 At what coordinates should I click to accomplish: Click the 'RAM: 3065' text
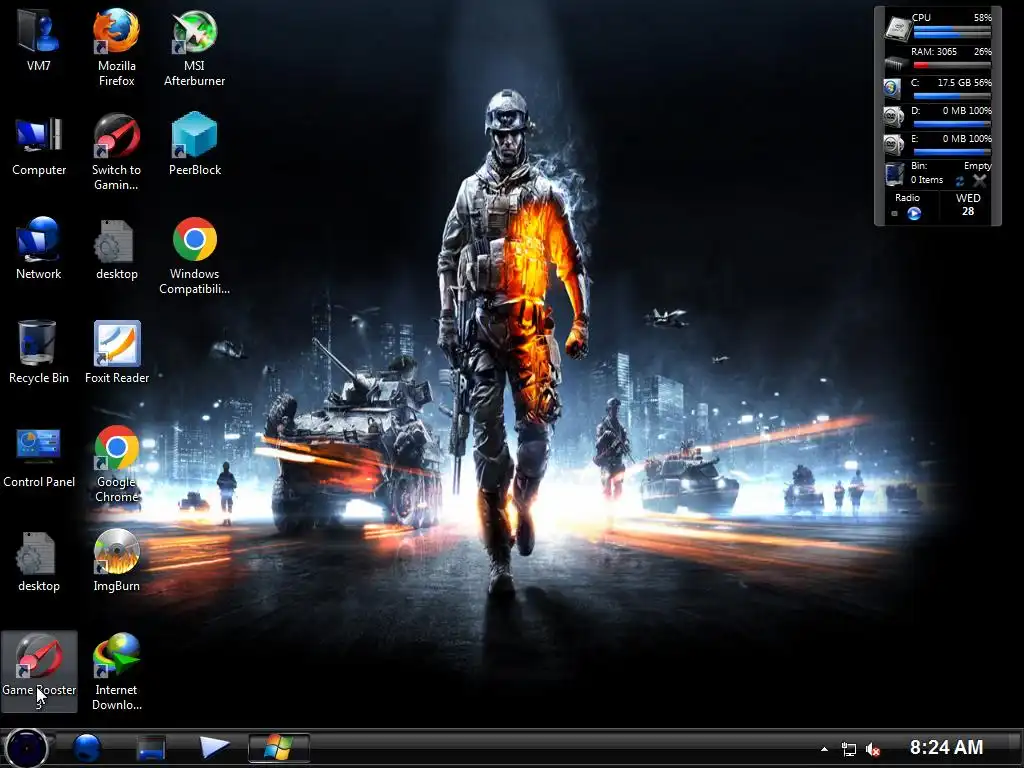[933, 52]
